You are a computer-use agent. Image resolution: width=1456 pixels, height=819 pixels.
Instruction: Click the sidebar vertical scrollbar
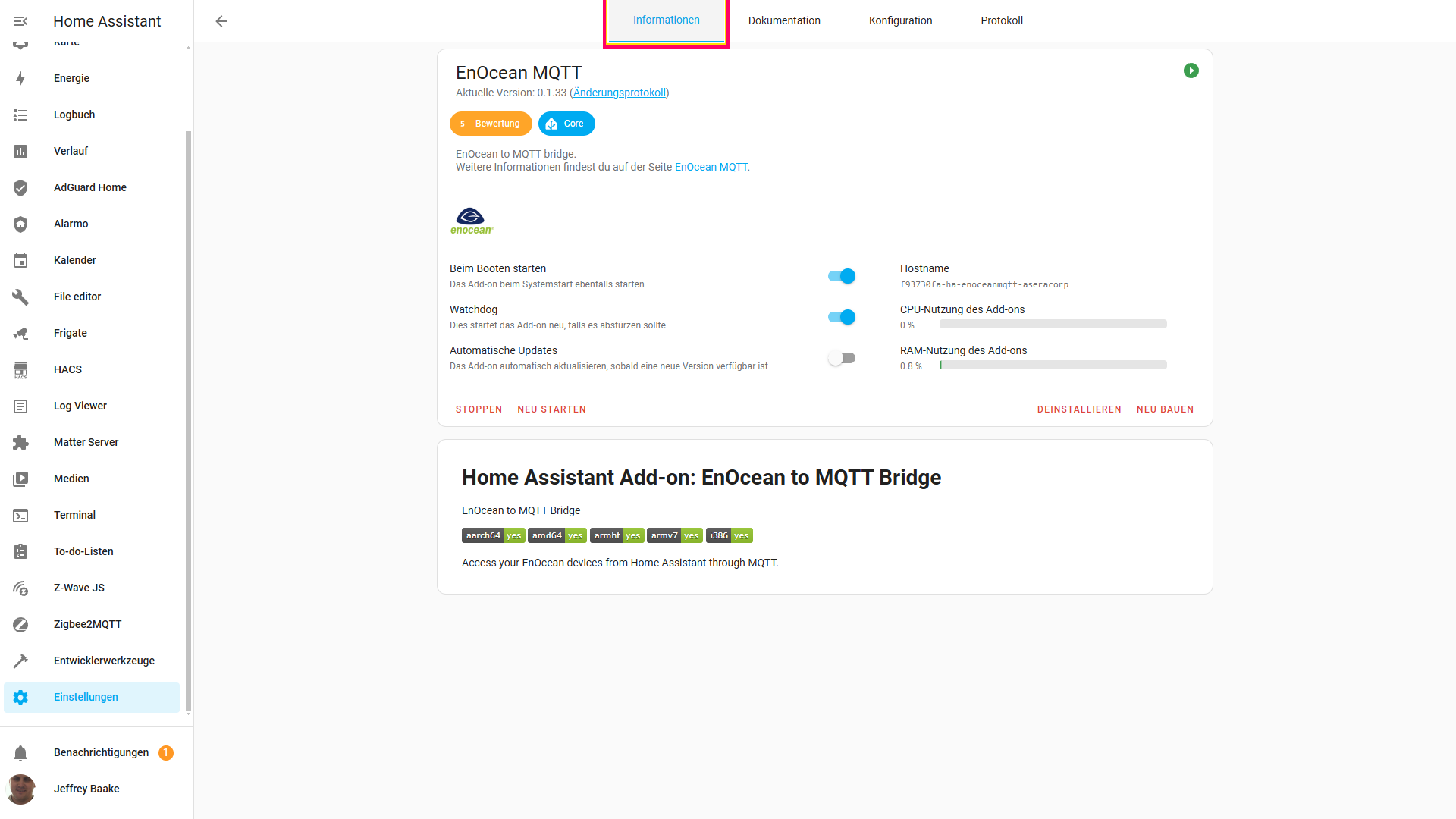[x=188, y=421]
